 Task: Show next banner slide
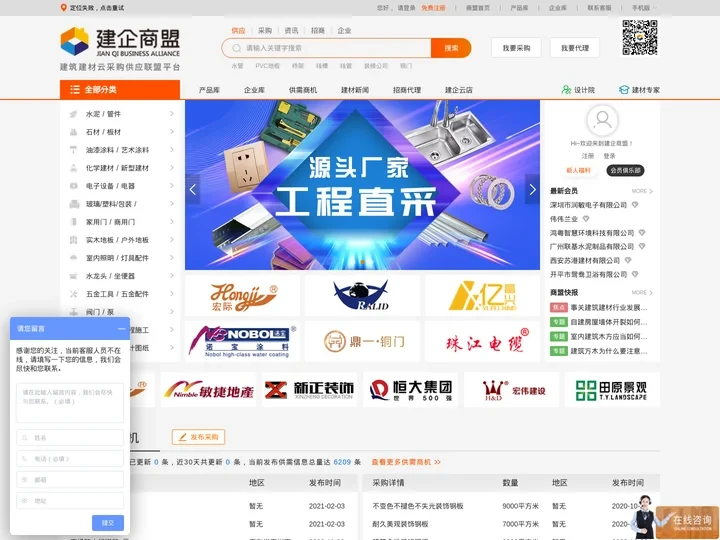point(532,189)
